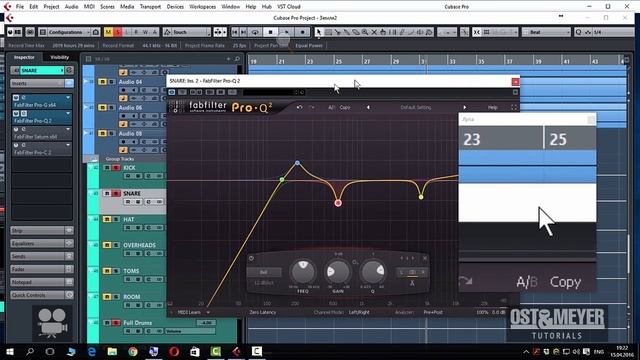Click the transport Record button
Screen dimensions: 640x360
pyautogui.click(x=302, y=32)
